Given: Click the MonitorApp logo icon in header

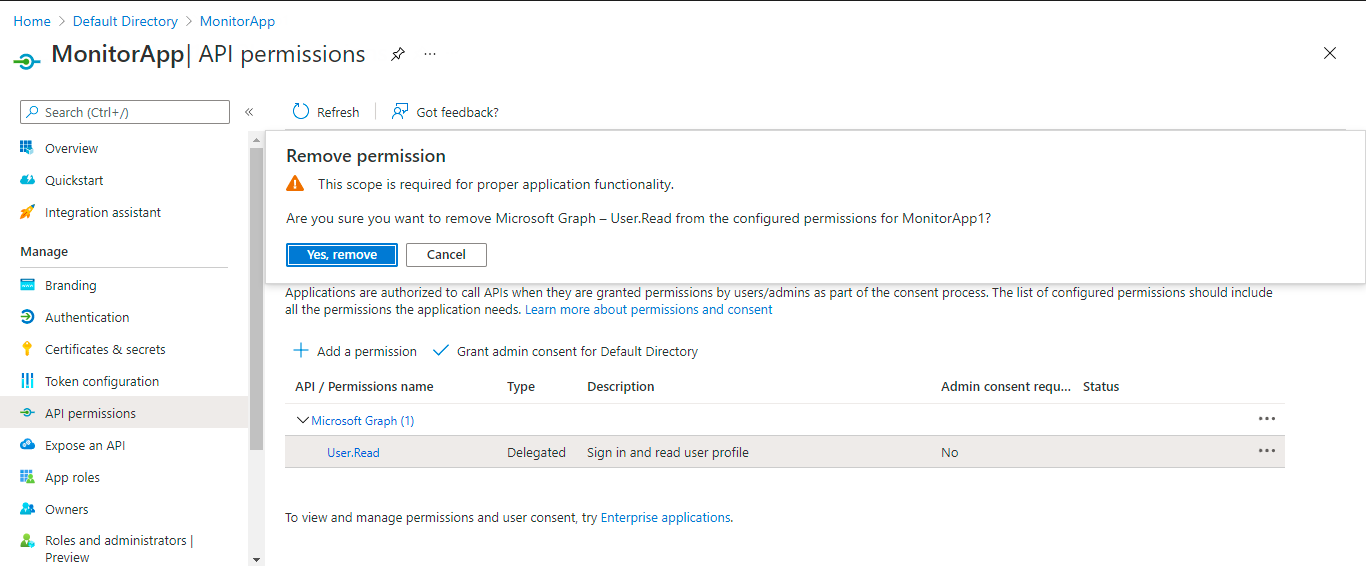Looking at the screenshot, I should (27, 61).
